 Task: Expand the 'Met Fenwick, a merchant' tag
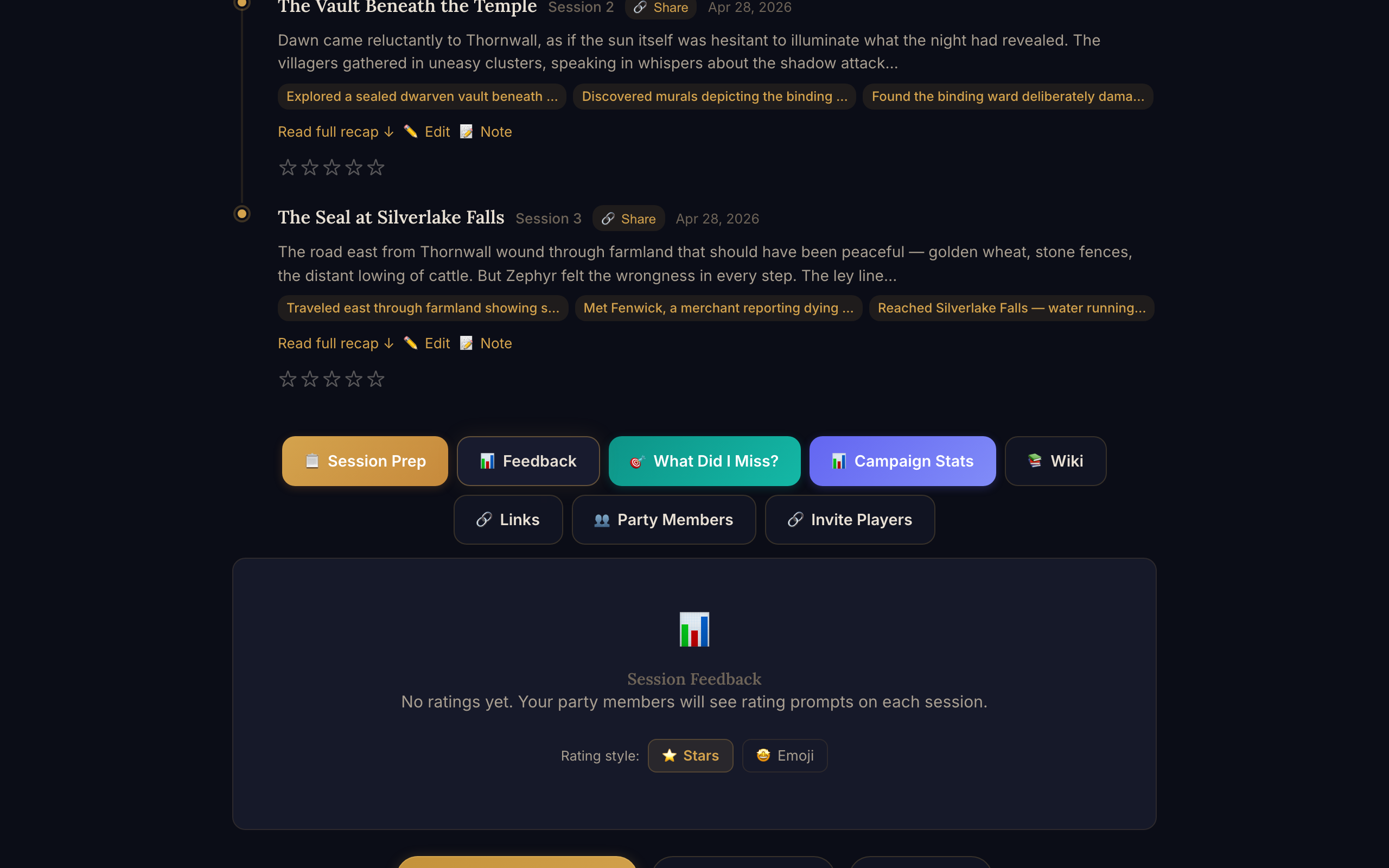point(718,308)
